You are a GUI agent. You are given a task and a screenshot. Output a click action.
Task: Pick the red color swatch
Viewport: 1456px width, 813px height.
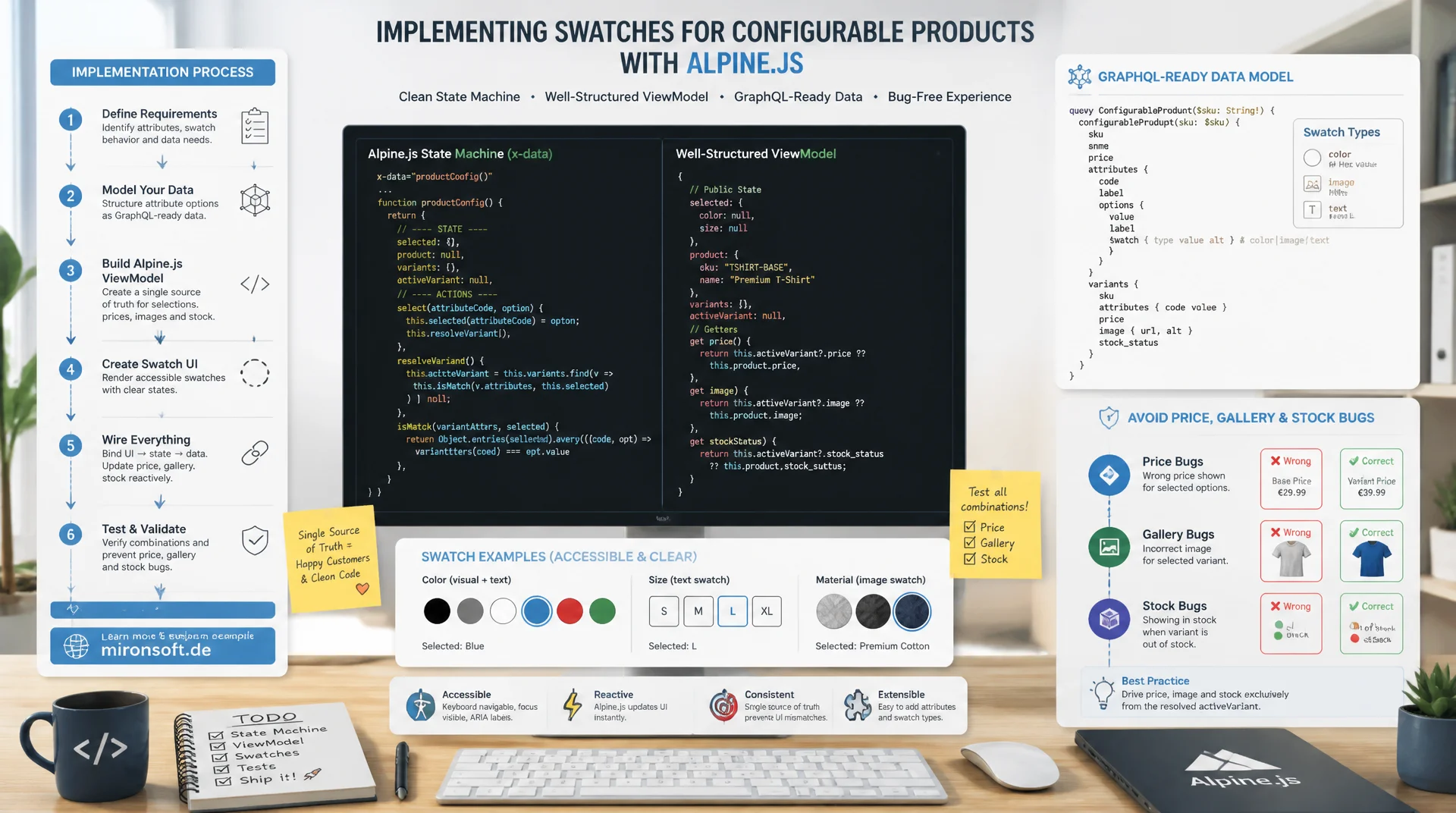pos(570,611)
